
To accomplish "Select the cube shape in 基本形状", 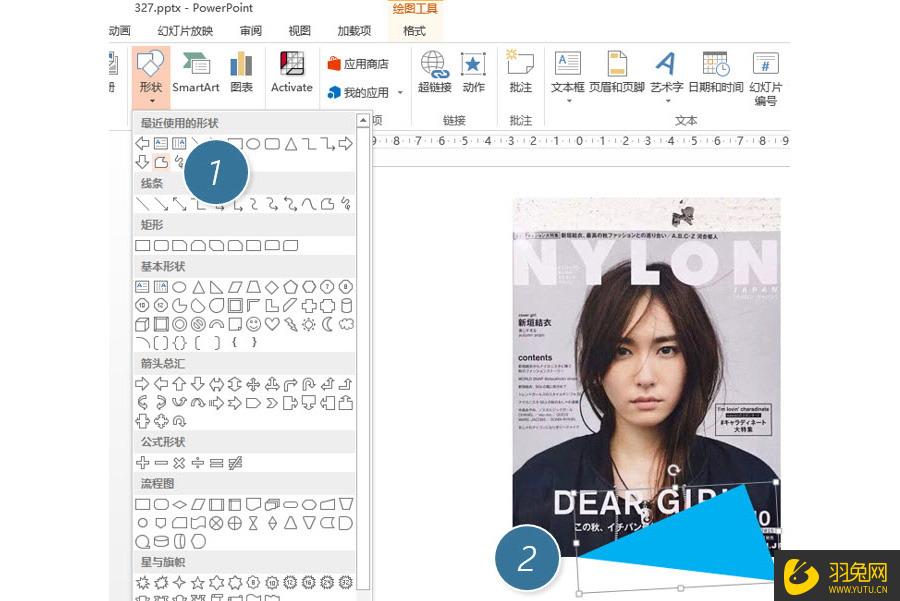I will pyautogui.click(x=142, y=324).
